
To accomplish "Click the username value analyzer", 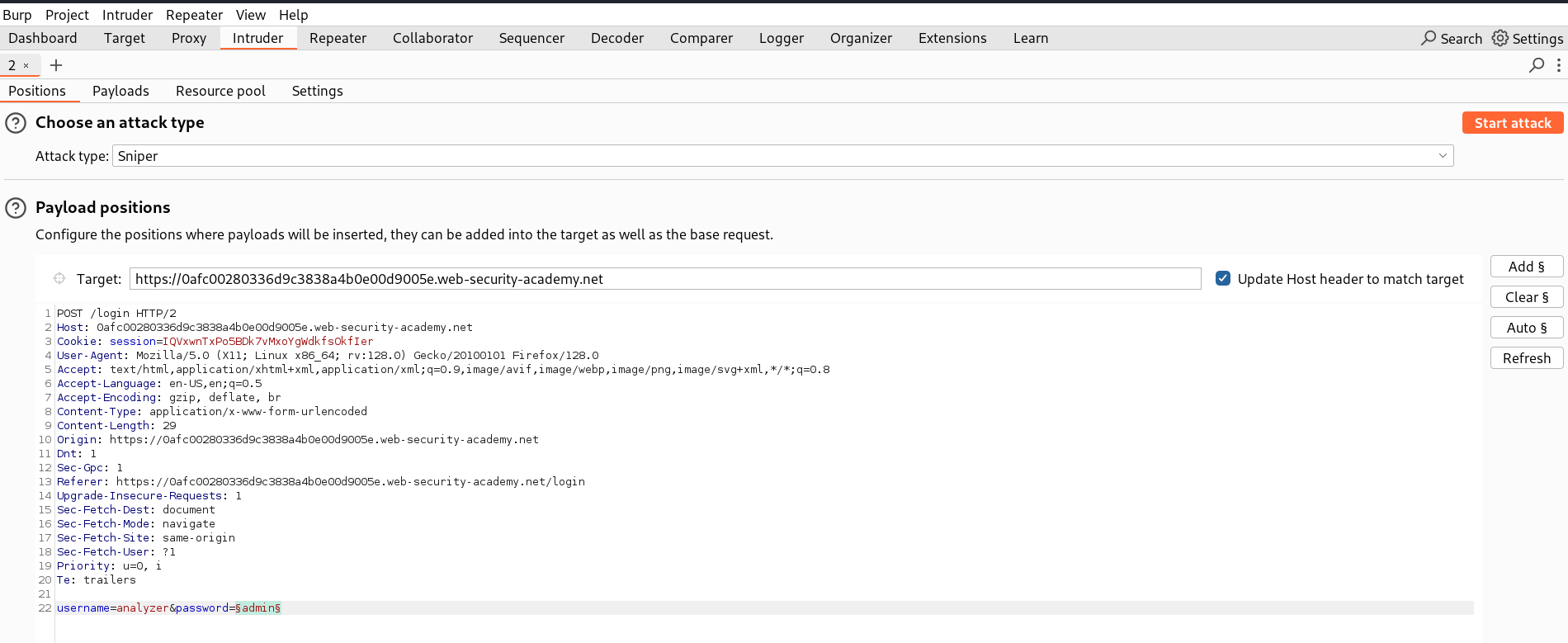I will [143, 608].
